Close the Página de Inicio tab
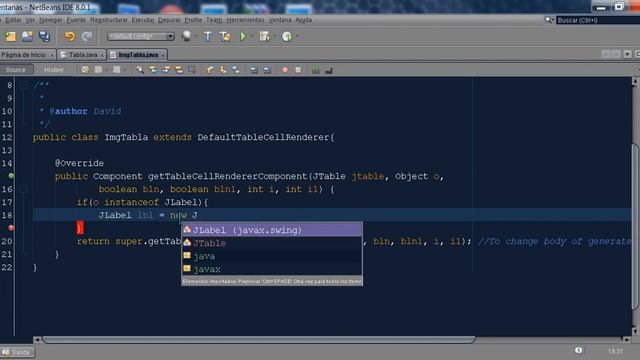 [x=51, y=55]
